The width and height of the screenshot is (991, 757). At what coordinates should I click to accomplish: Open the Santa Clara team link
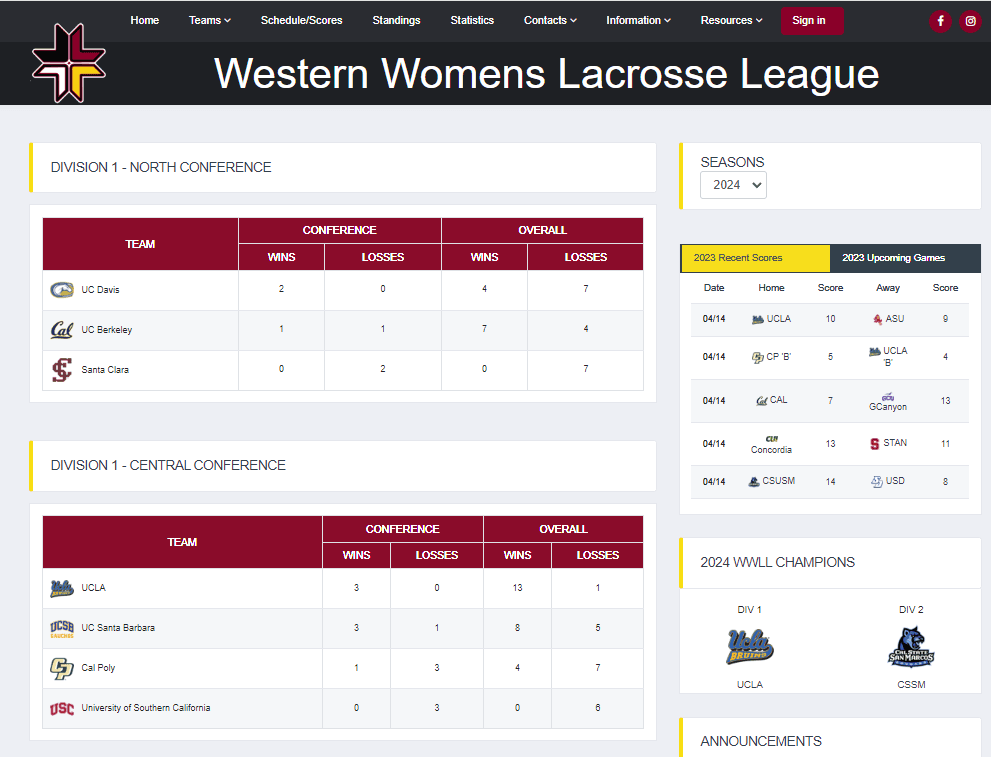tap(105, 370)
